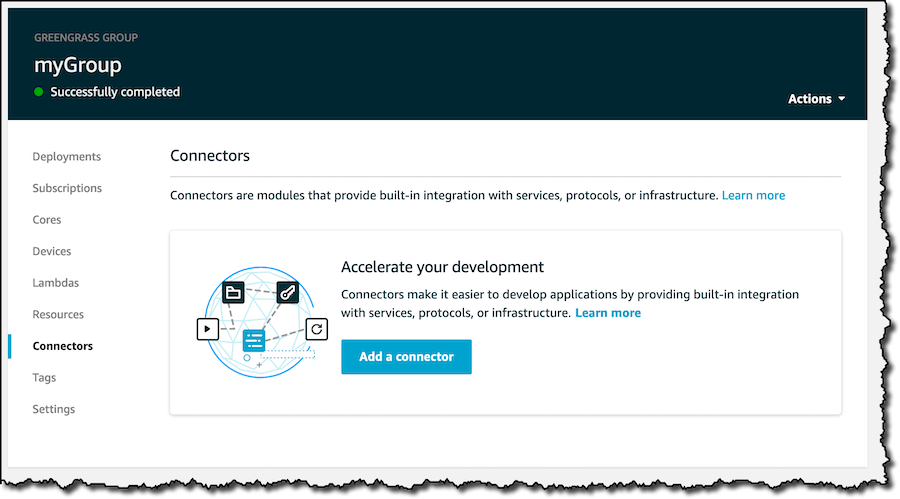This screenshot has height=499, width=900.
Task: Click the refresh icon in the illustration
Action: point(316,329)
